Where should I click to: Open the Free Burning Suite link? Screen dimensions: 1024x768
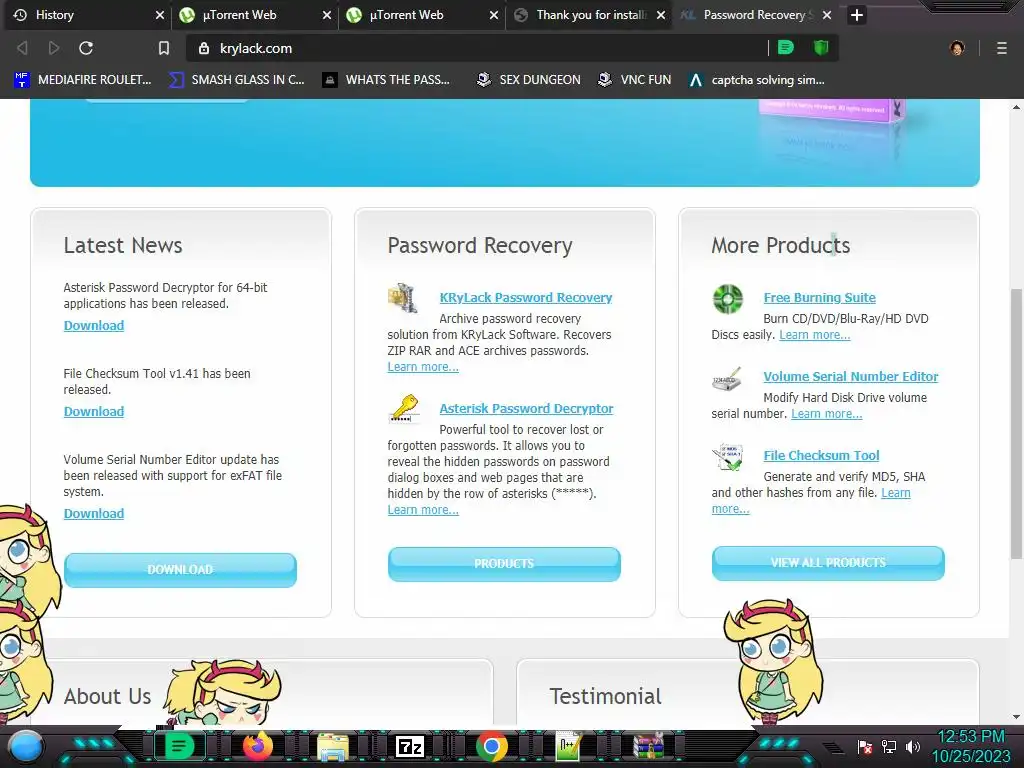point(820,297)
